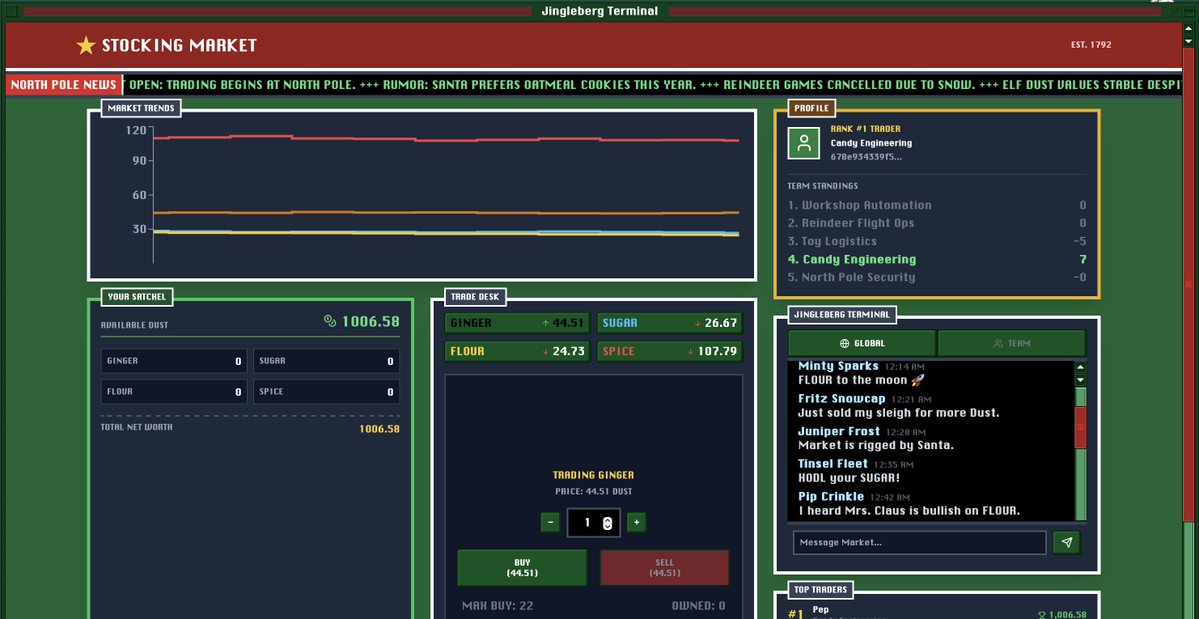Select SUGAR in the Trade Desk

pyautogui.click(x=669, y=323)
